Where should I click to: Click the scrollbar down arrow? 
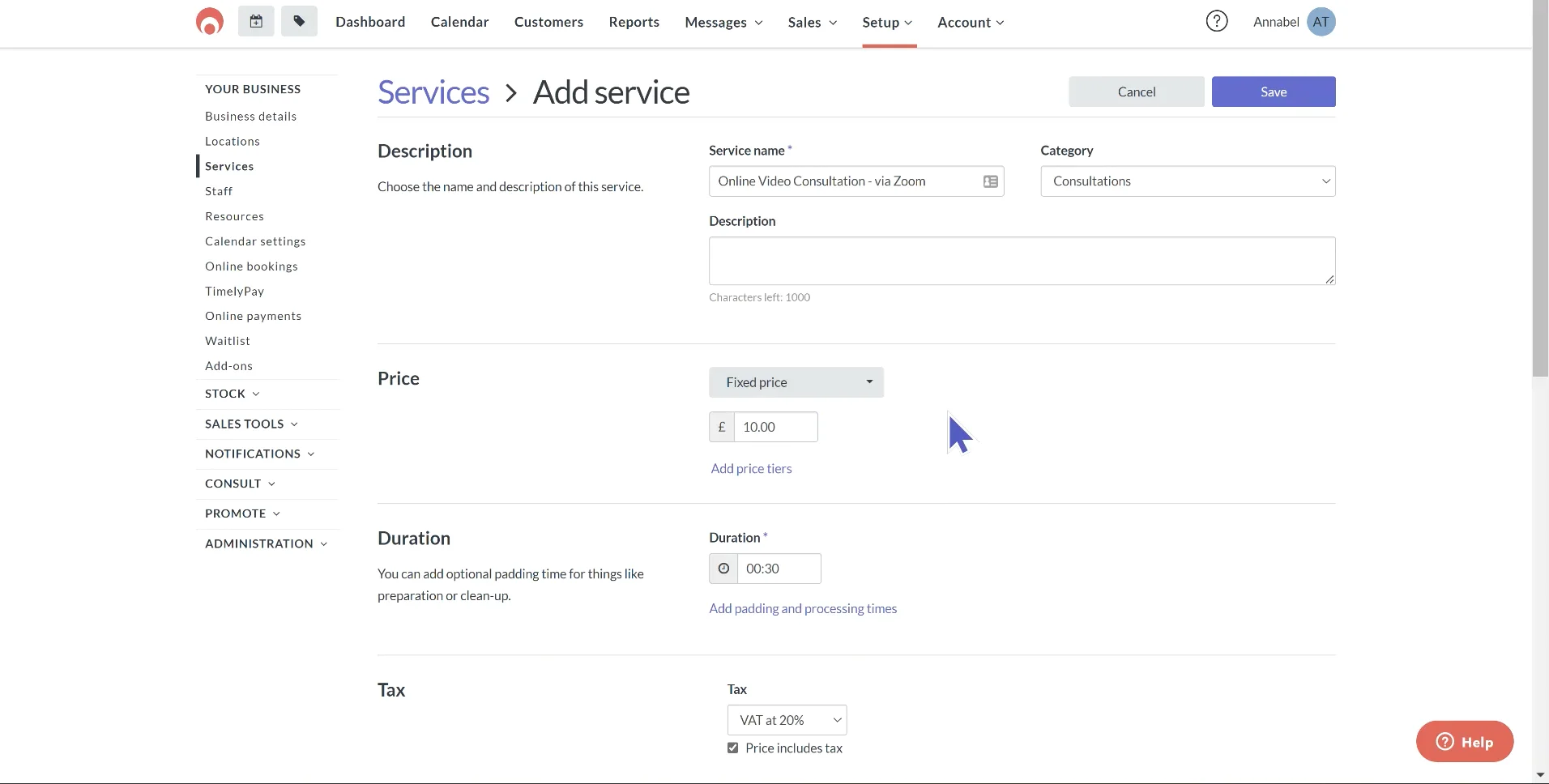coord(1540,776)
